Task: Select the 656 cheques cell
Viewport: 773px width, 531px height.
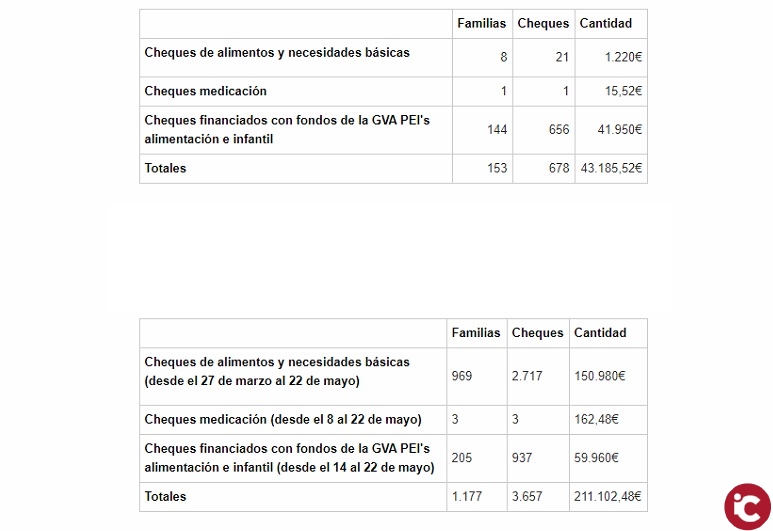Action: point(559,130)
